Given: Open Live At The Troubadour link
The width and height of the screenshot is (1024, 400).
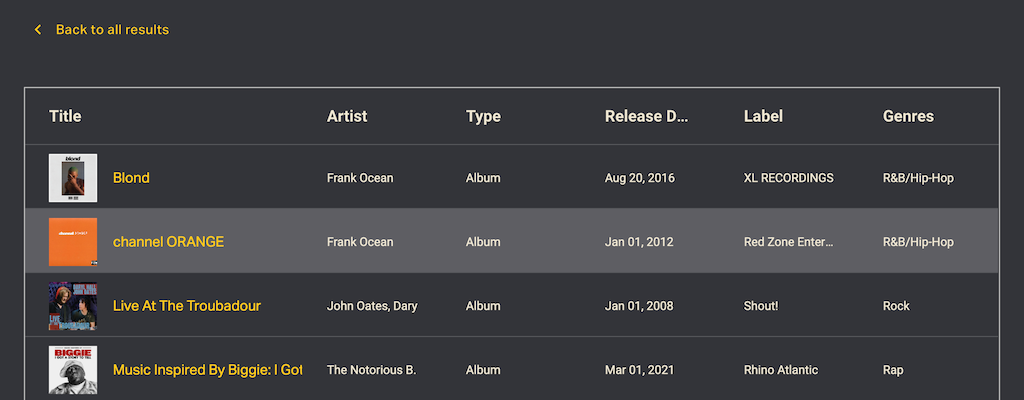Looking at the screenshot, I should [x=186, y=306].
